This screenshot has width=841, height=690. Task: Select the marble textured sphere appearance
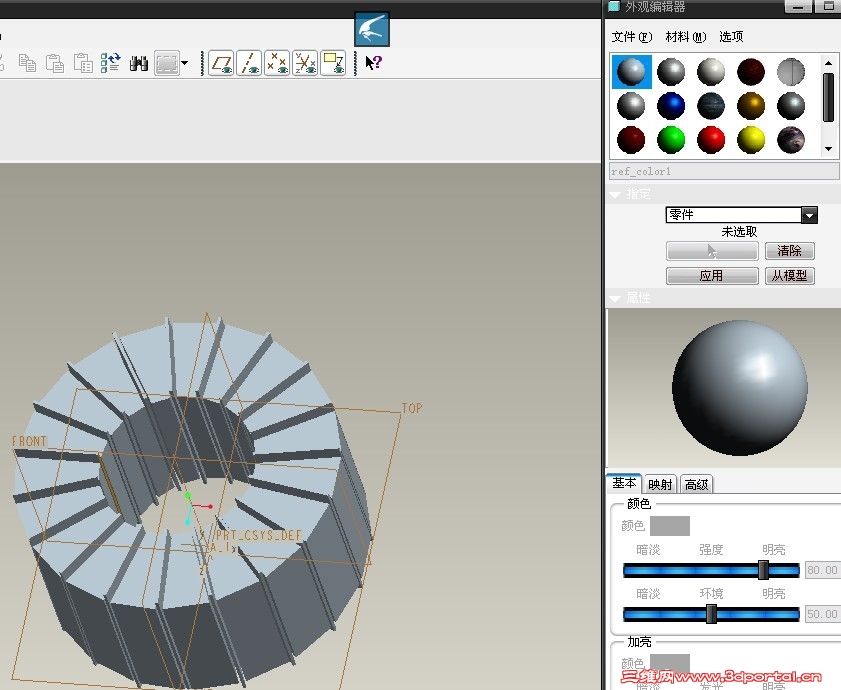pyautogui.click(x=791, y=140)
